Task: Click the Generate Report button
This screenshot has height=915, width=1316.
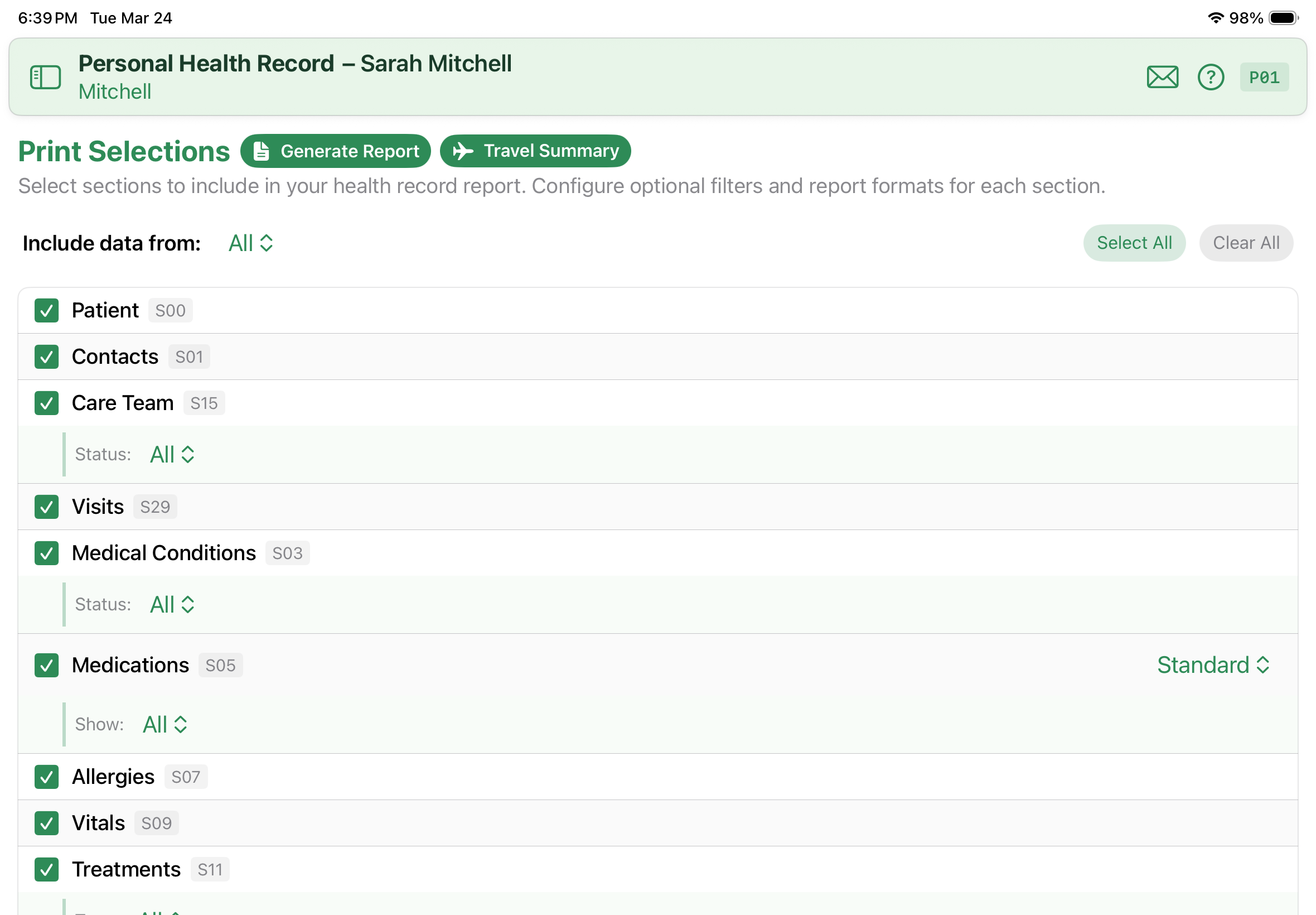Action: coord(335,151)
